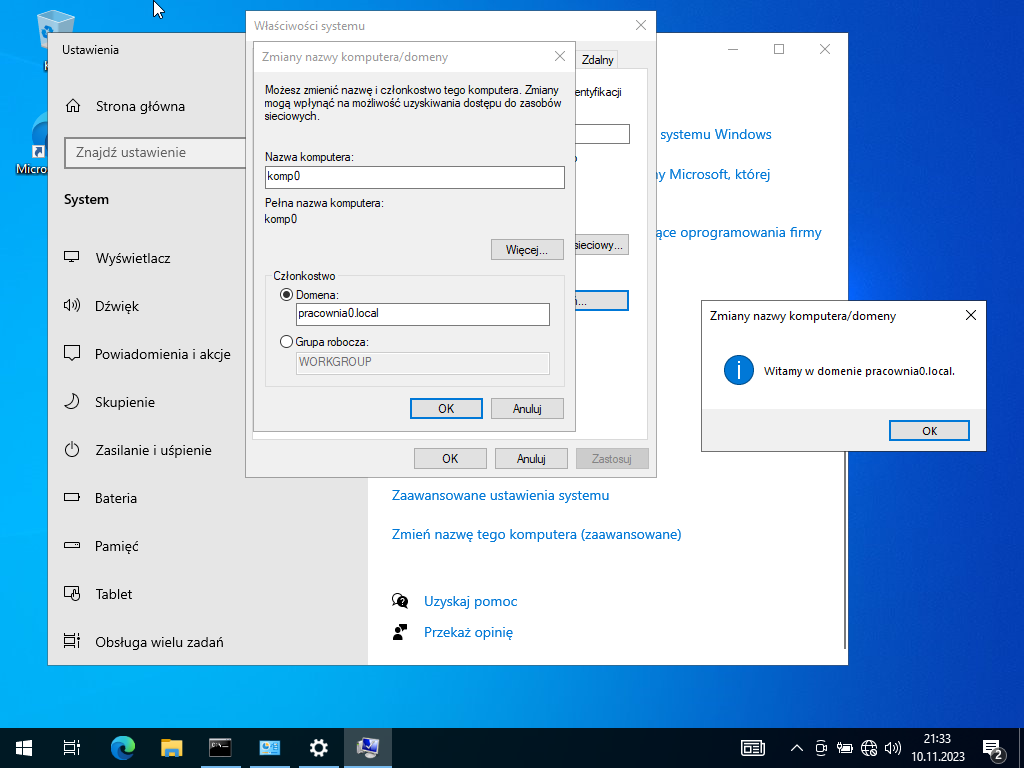This screenshot has height=768, width=1024.
Task: Click the Wyświetlacz monitor icon
Action: click(72, 257)
